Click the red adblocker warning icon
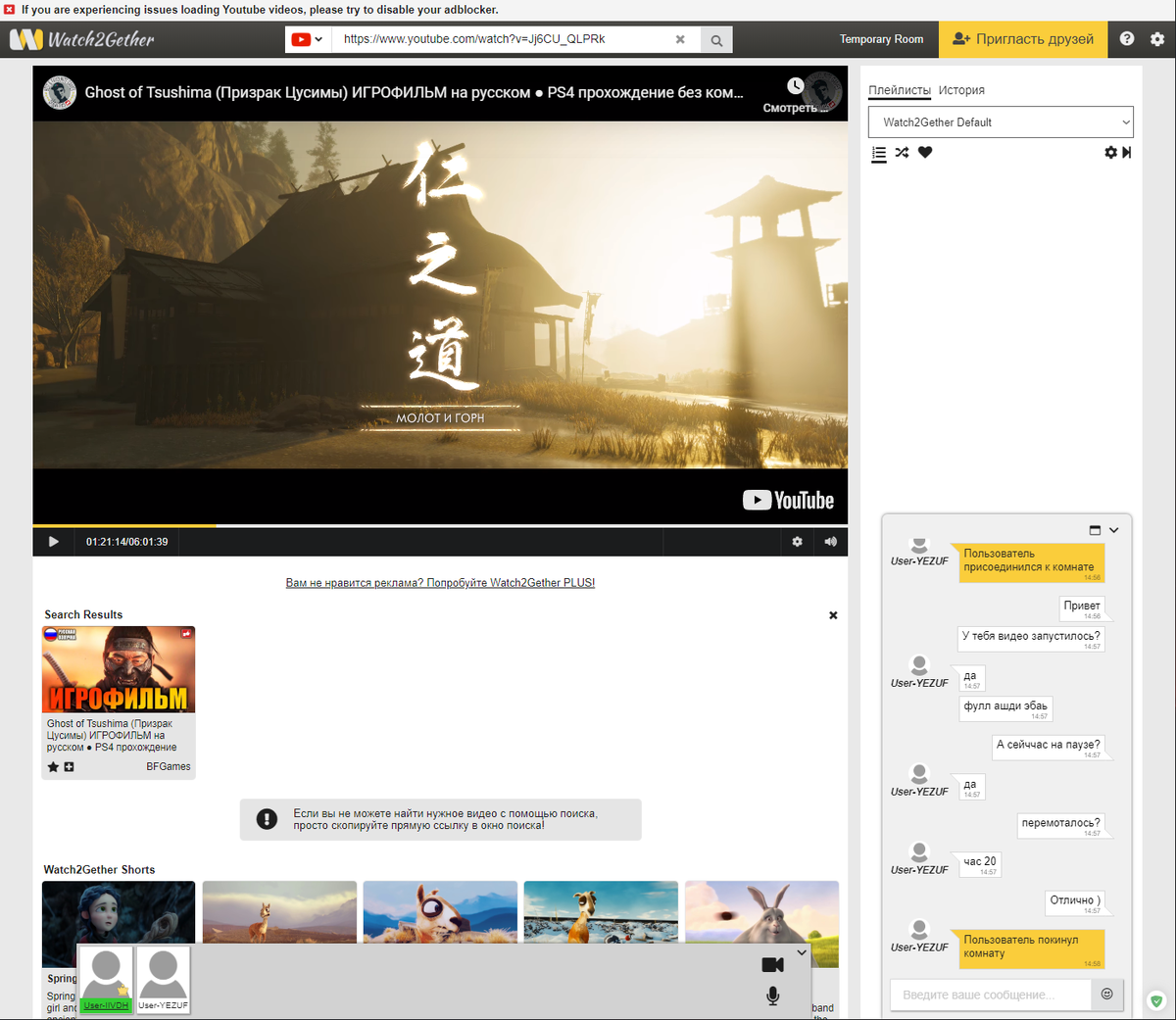 tap(9, 10)
